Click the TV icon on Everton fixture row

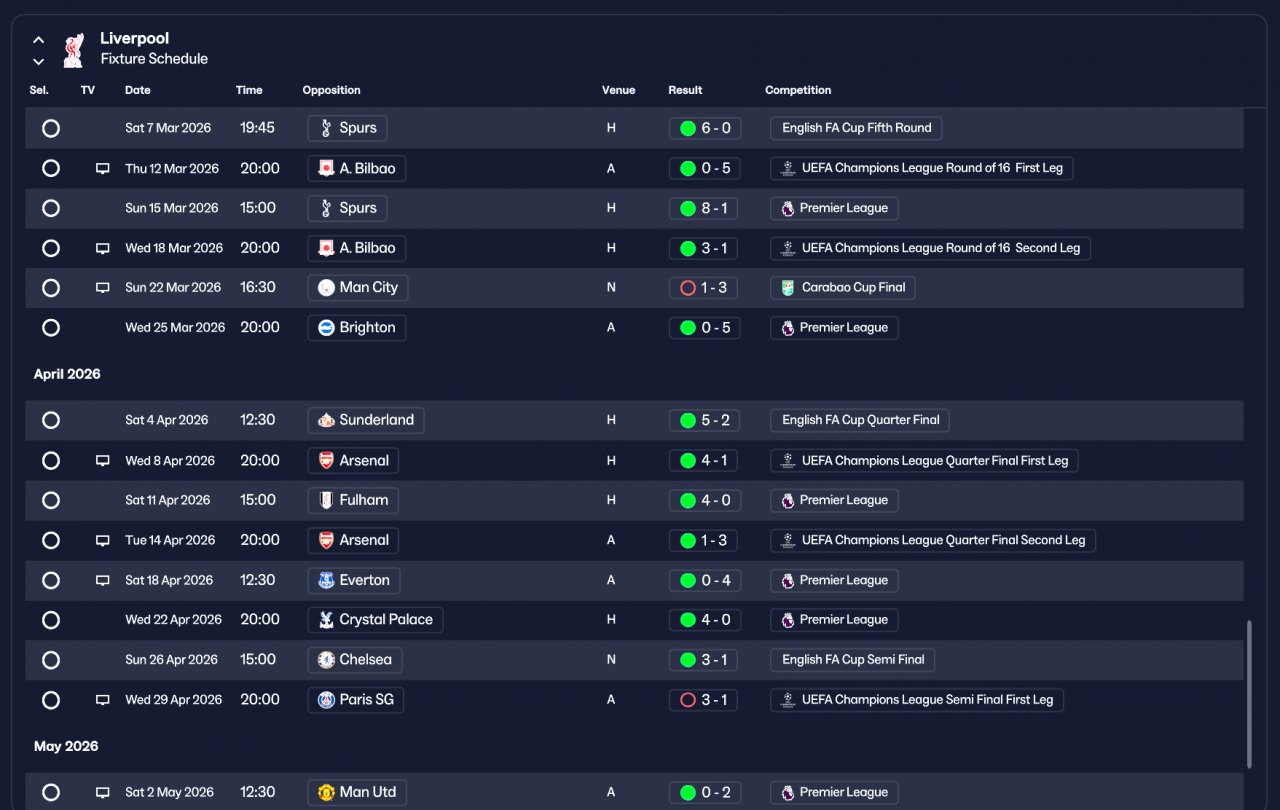pos(102,580)
